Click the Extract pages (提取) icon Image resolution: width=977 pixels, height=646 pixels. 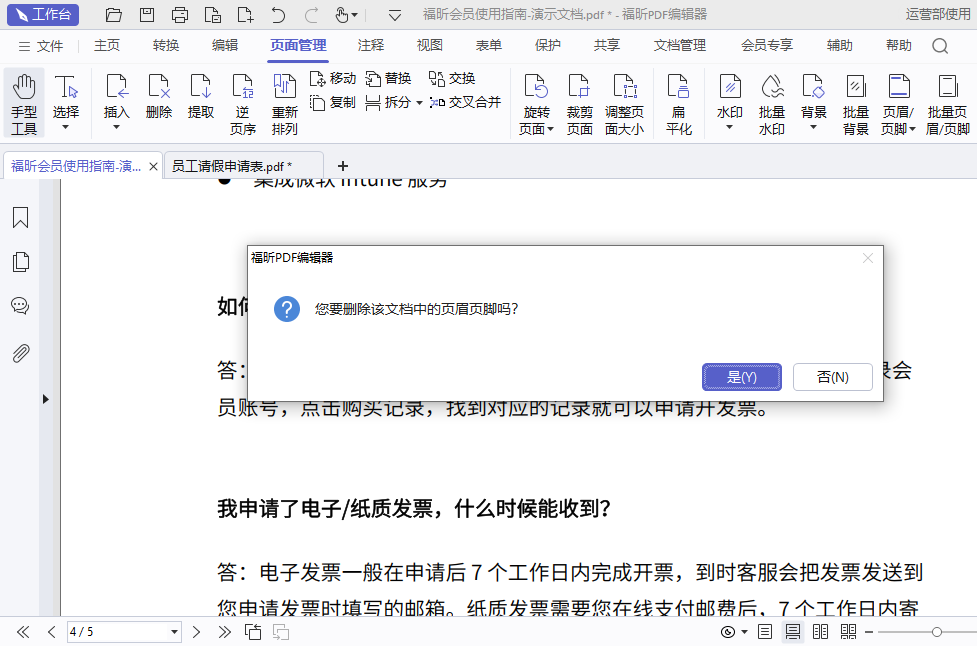click(x=201, y=96)
